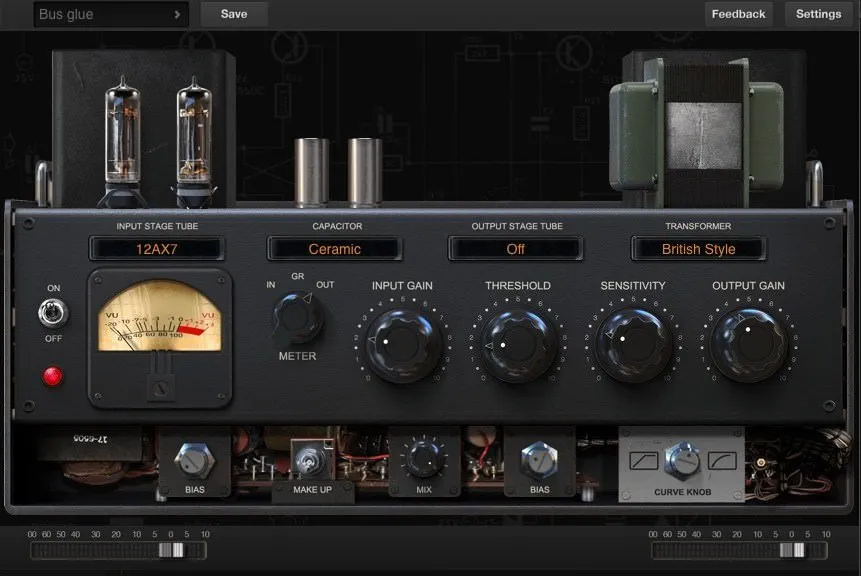The width and height of the screenshot is (861, 576).
Task: Click the OFF label below power switch
Action: (53, 338)
